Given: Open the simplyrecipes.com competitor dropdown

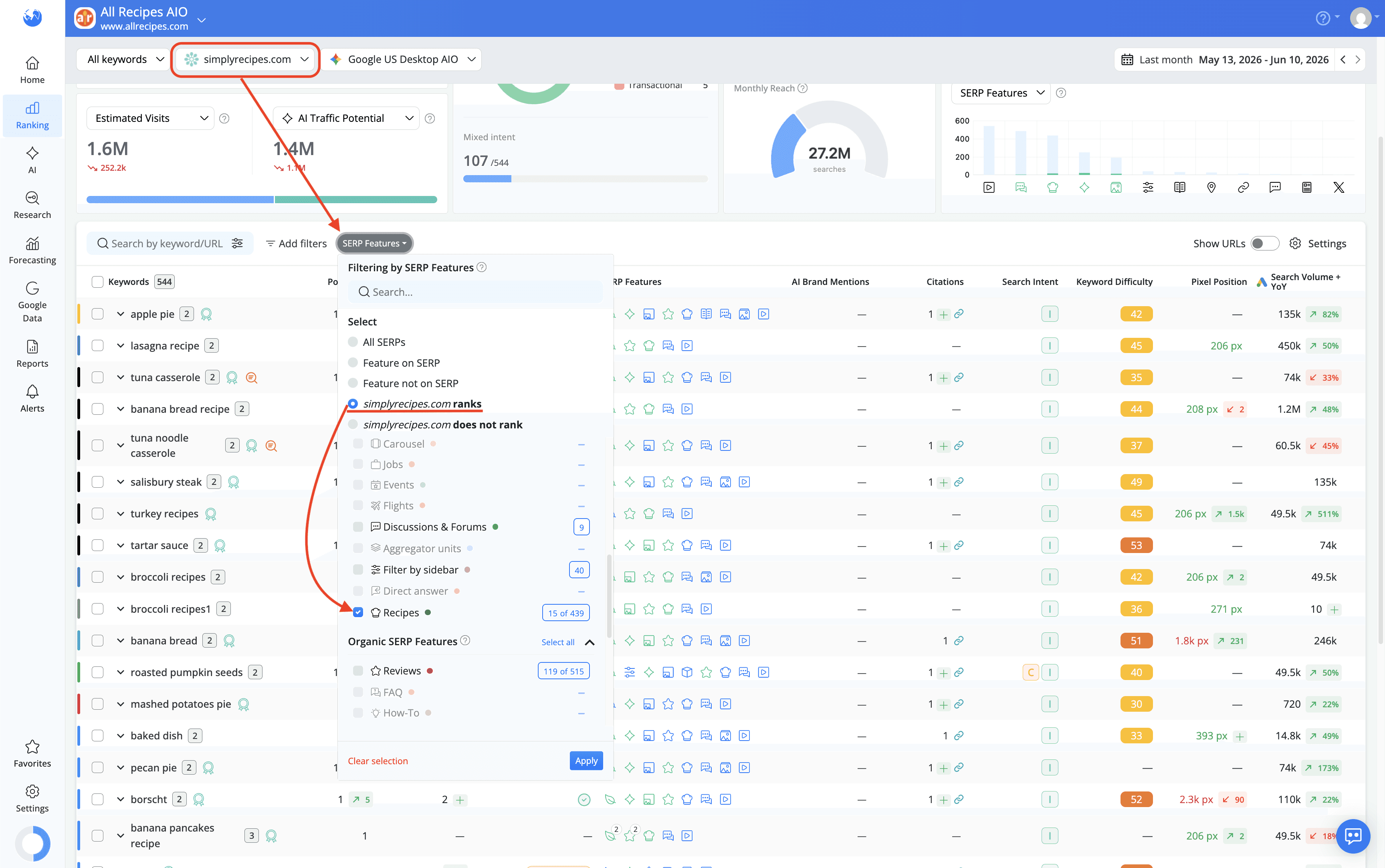Looking at the screenshot, I should tap(246, 59).
